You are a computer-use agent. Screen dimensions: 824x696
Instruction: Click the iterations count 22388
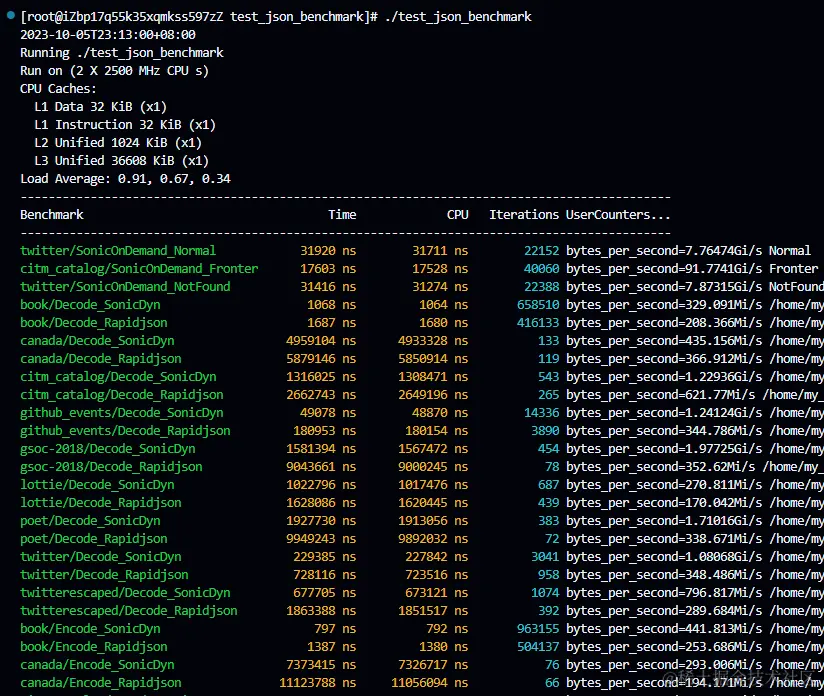point(542,286)
